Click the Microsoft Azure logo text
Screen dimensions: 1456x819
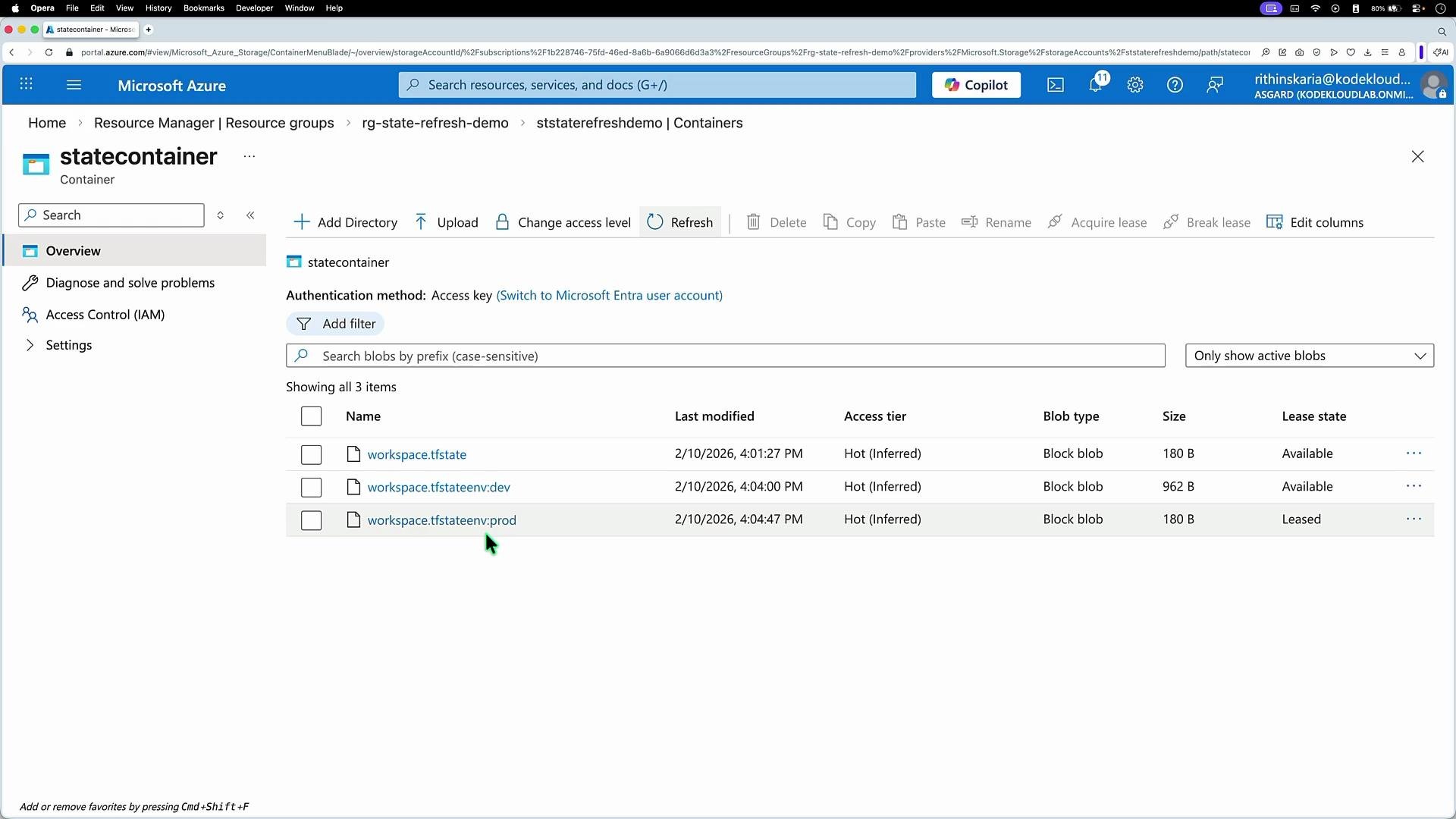pyautogui.click(x=172, y=86)
